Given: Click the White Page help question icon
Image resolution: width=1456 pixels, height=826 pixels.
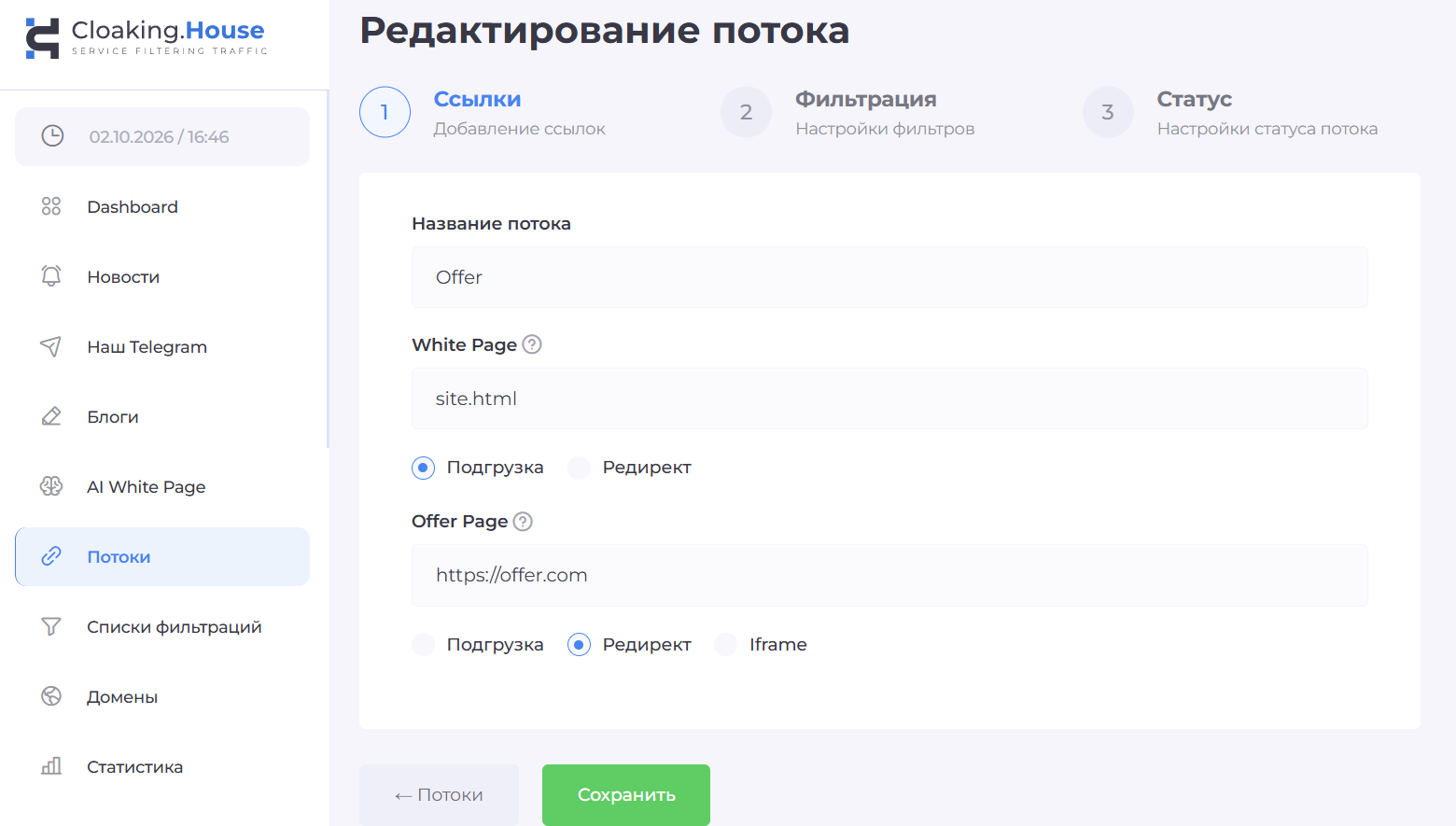Looking at the screenshot, I should tap(532, 344).
